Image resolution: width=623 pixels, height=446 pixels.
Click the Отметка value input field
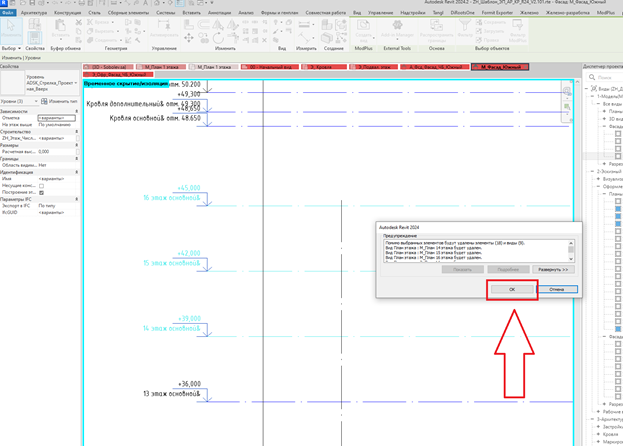pyautogui.click(x=56, y=118)
